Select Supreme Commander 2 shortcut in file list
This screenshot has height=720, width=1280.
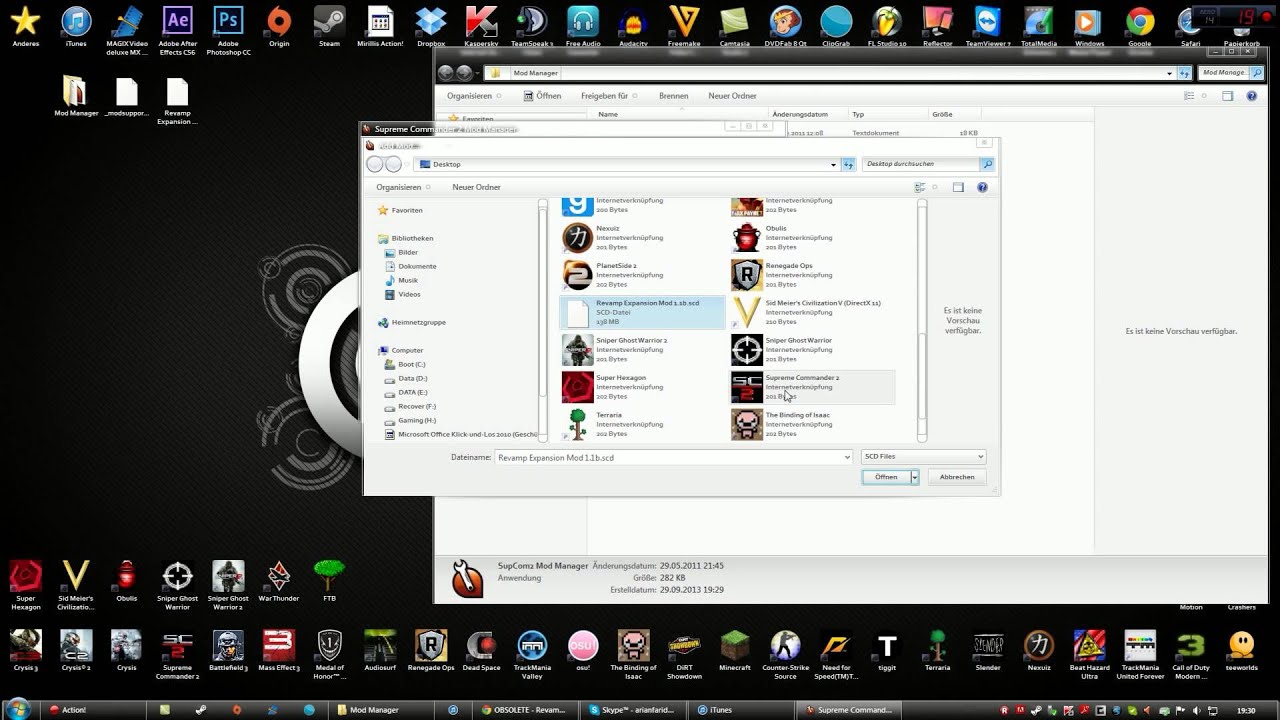[x=812, y=387]
